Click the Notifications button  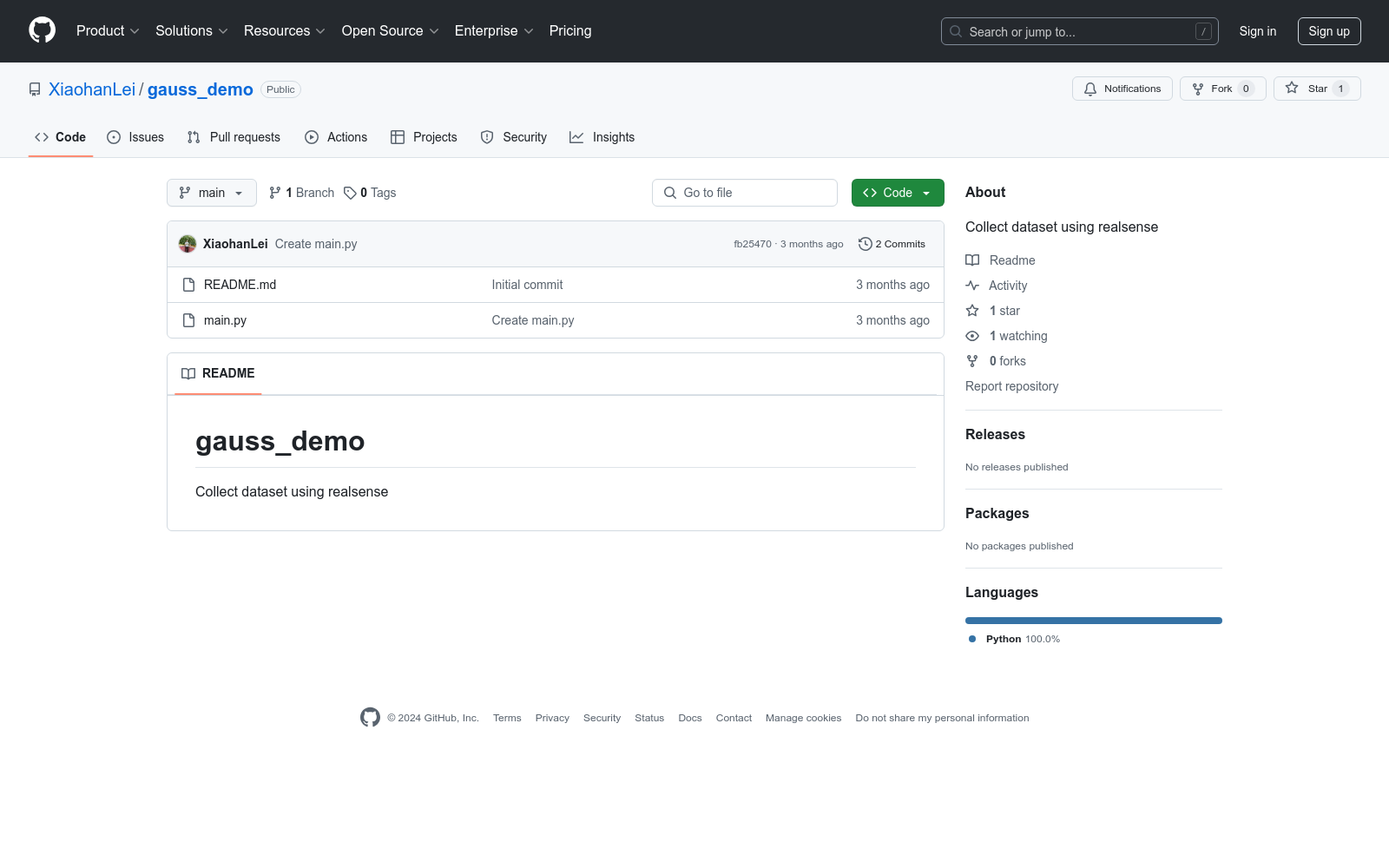[1122, 89]
